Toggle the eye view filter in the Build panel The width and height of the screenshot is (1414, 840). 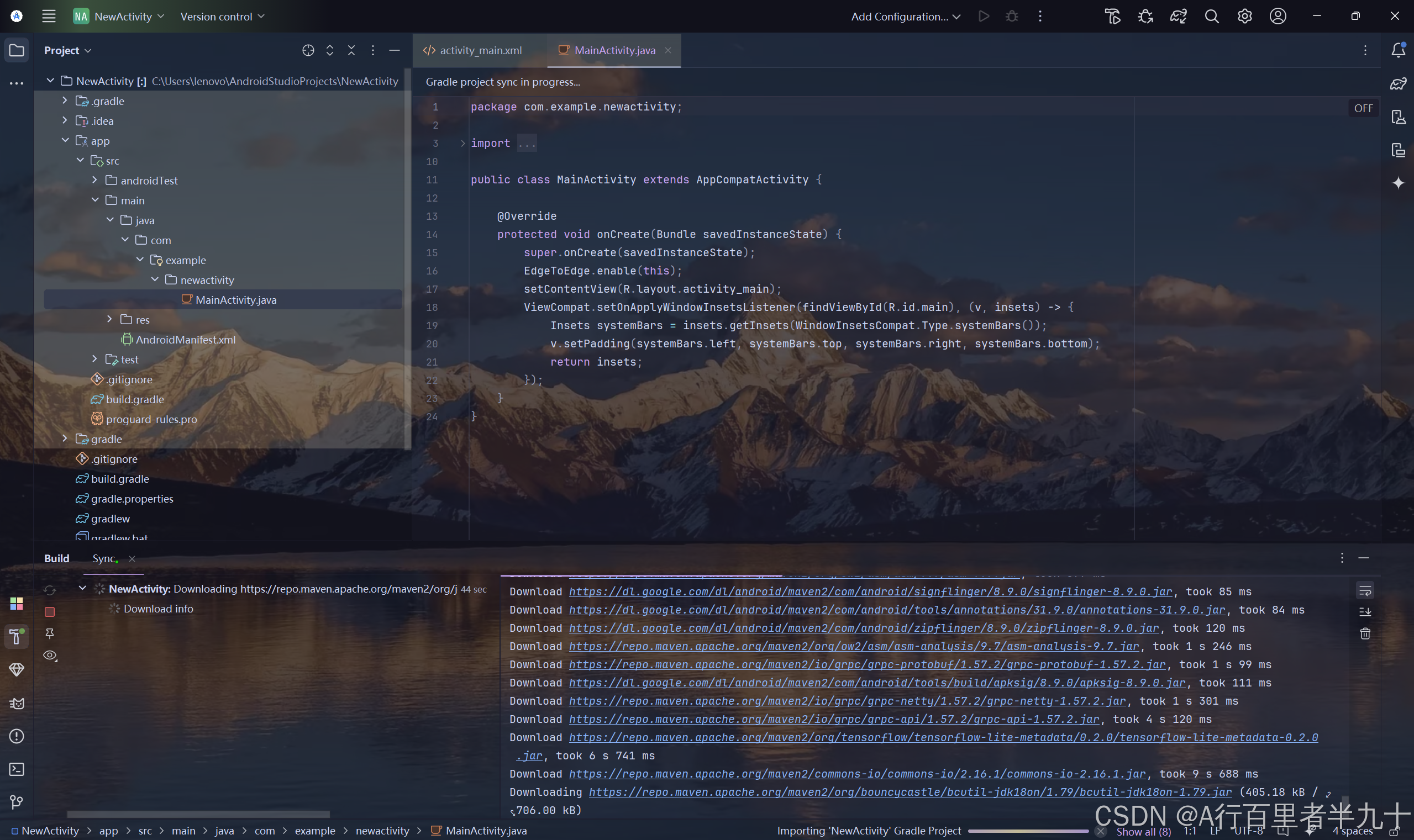50,656
